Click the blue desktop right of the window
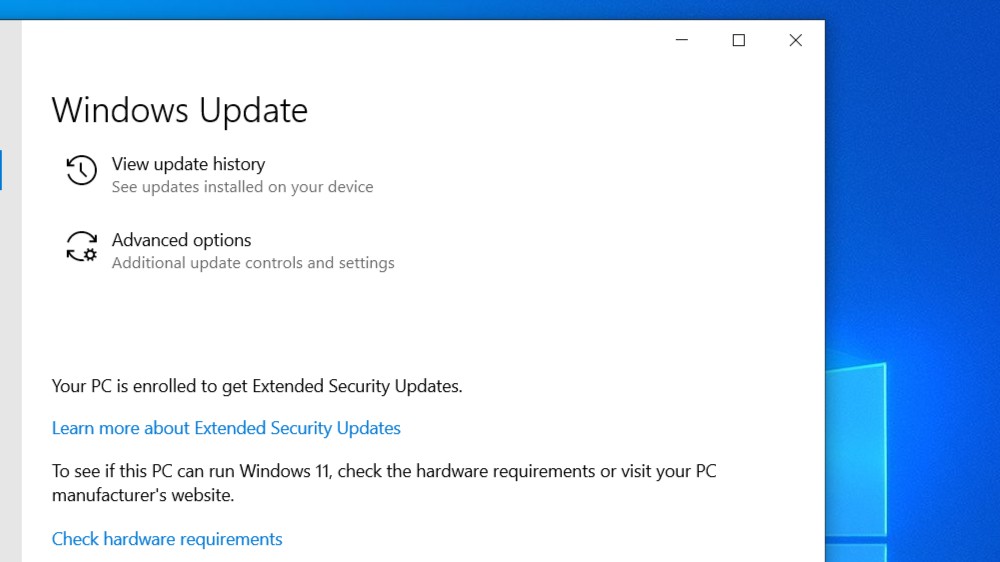Screen dimensions: 1000x562 coord(912,191)
